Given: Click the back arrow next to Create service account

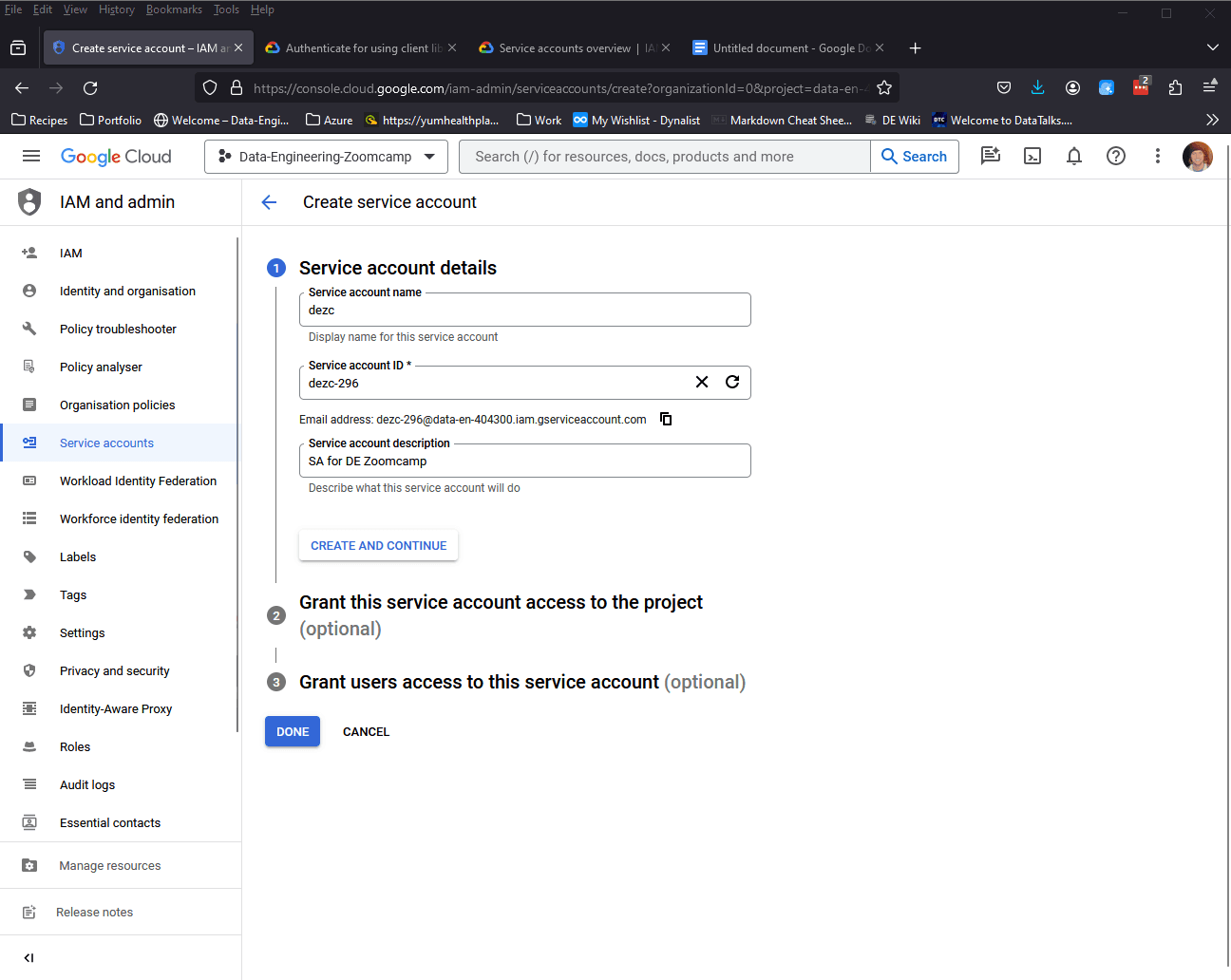Looking at the screenshot, I should [x=269, y=202].
